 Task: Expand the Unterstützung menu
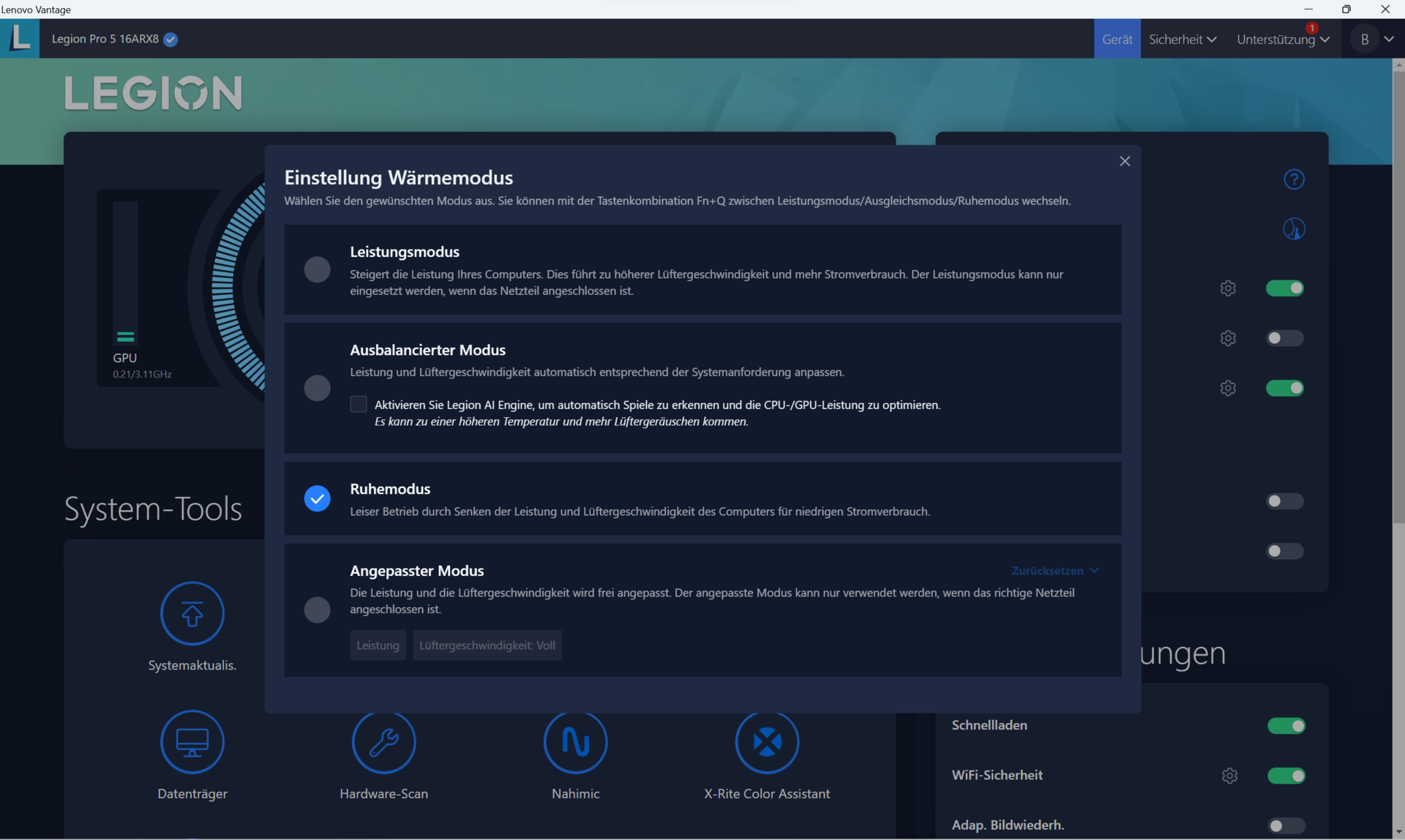[x=1282, y=40]
